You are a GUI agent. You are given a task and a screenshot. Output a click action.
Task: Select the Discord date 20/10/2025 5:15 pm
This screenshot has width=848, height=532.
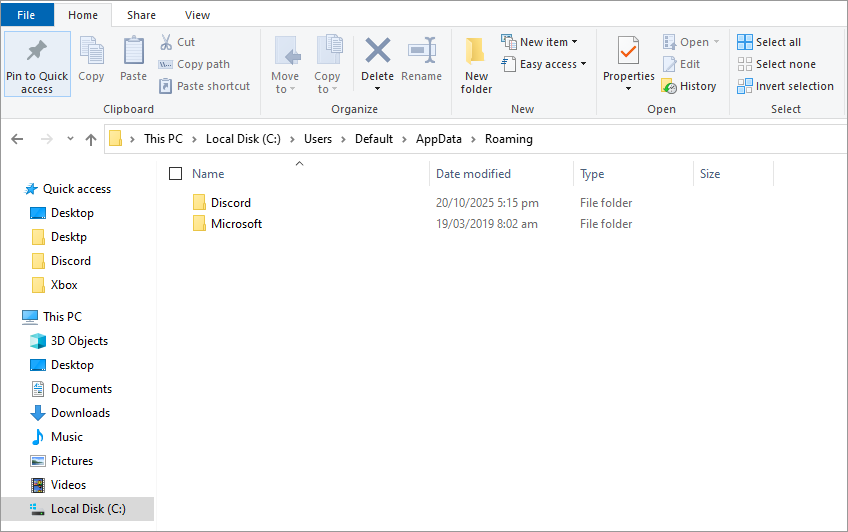487,203
